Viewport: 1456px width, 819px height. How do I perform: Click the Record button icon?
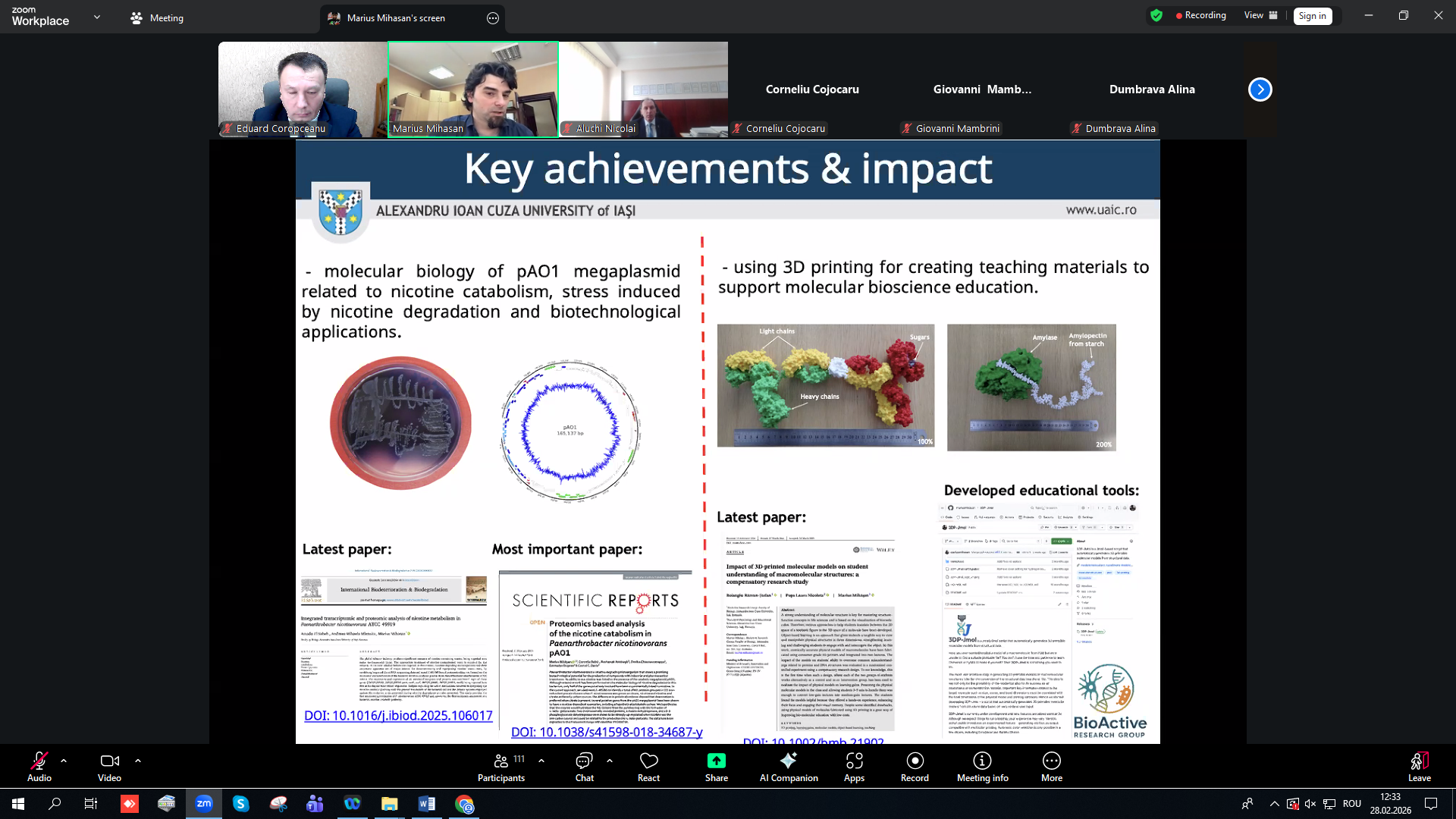tap(915, 761)
